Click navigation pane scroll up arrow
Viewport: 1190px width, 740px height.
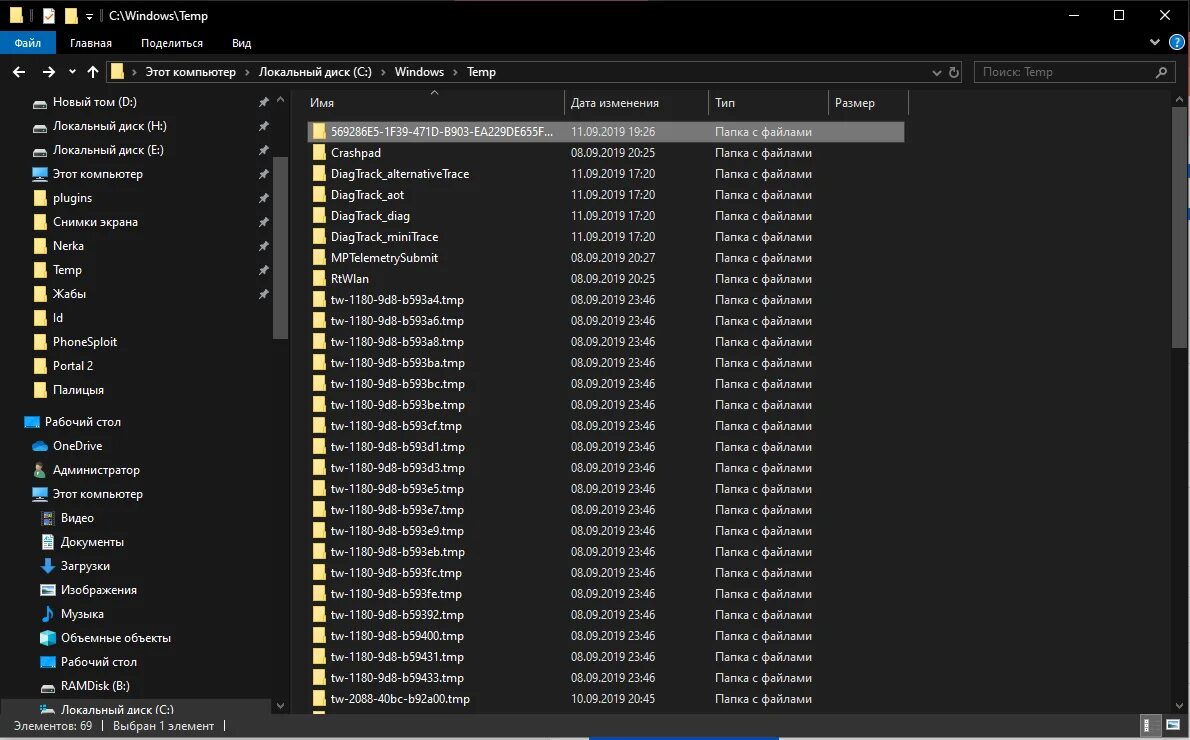coord(280,100)
